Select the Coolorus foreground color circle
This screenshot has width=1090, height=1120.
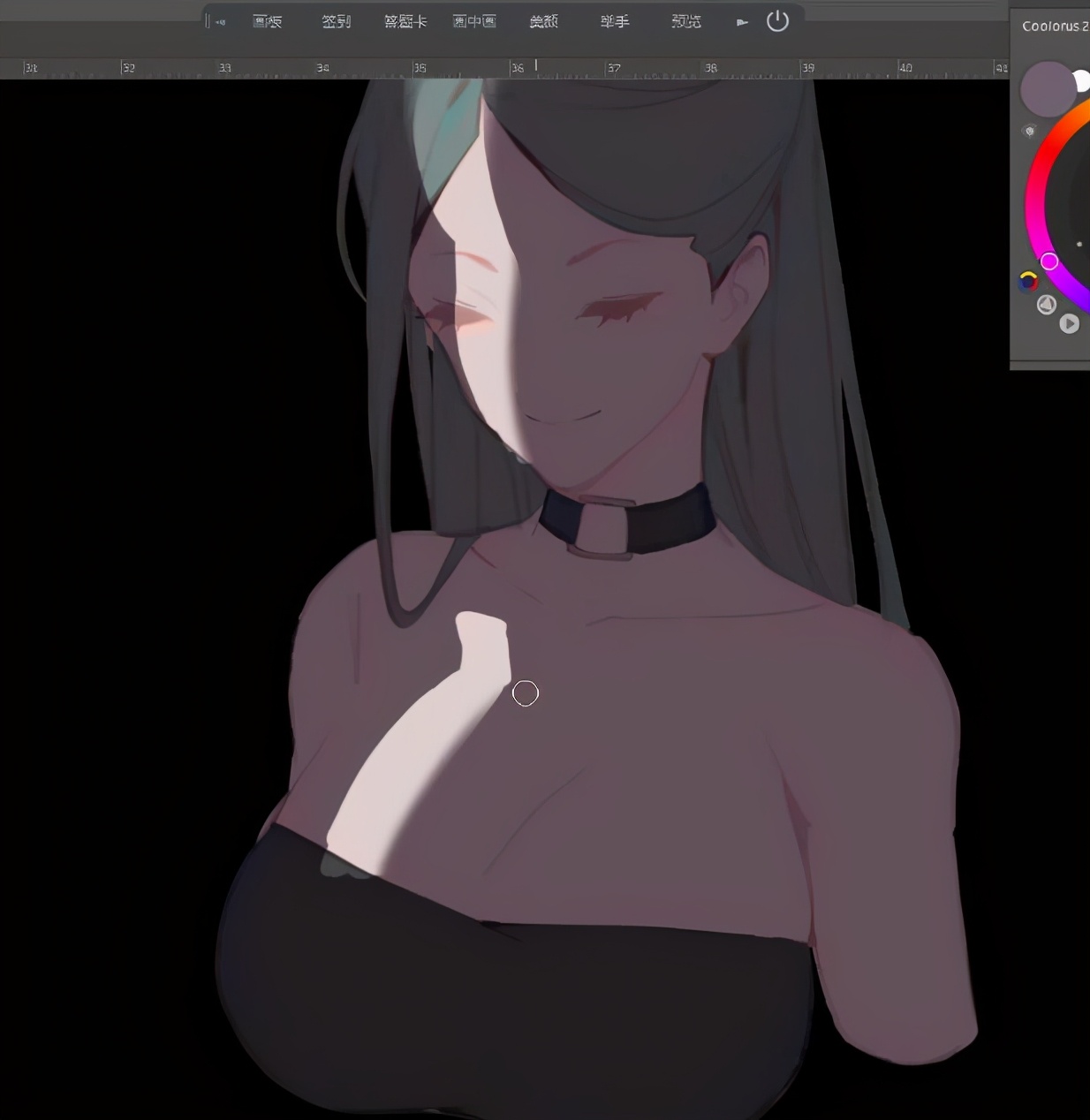[1047, 88]
